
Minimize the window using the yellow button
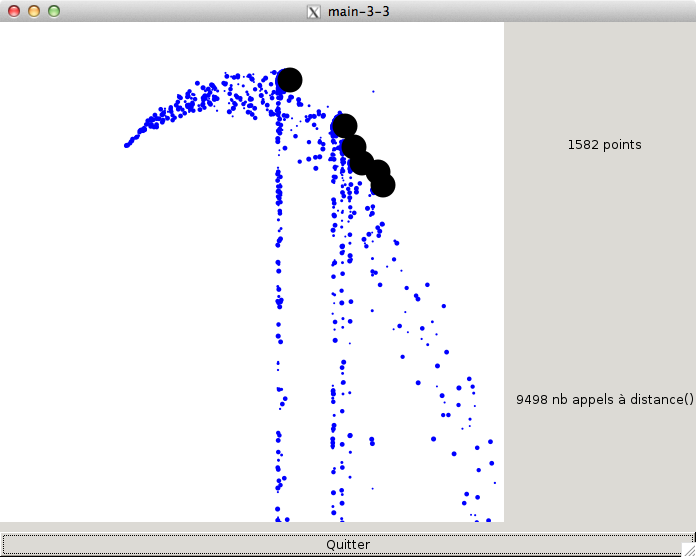click(x=33, y=11)
